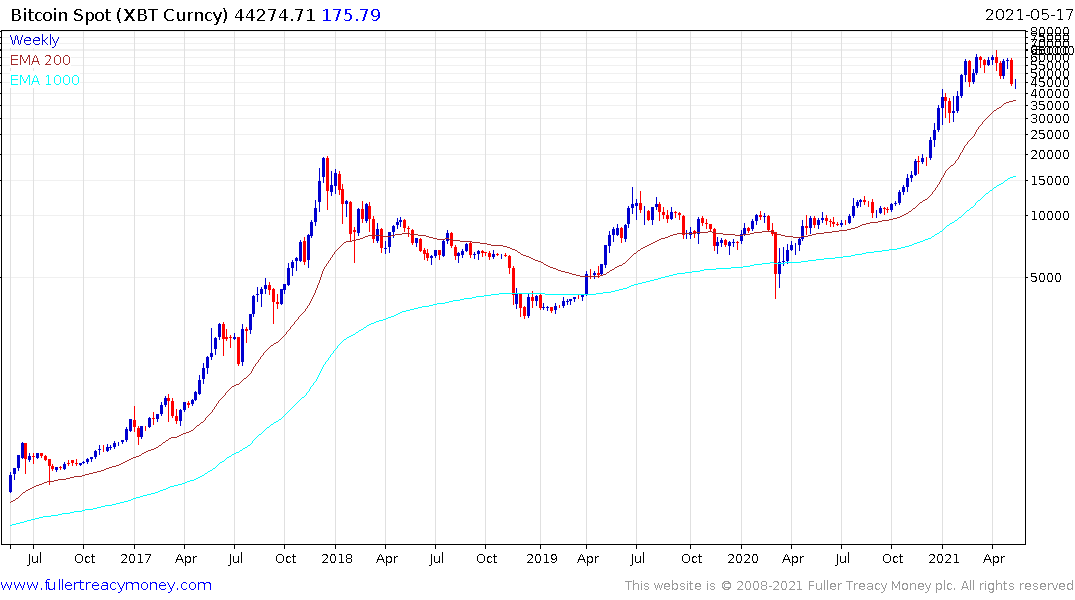Click the Weekly interval label

[34, 40]
